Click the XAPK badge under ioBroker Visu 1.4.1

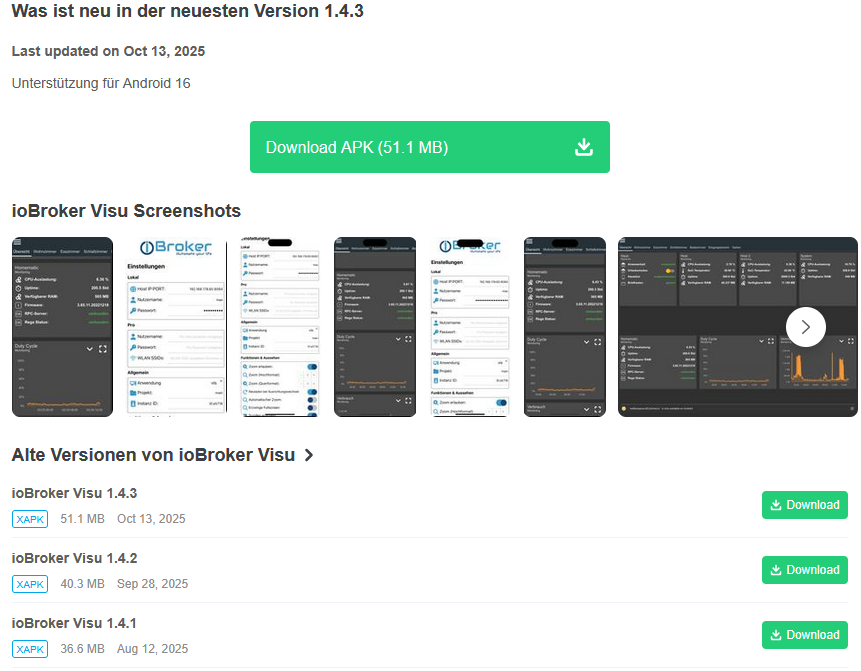pyautogui.click(x=29, y=648)
